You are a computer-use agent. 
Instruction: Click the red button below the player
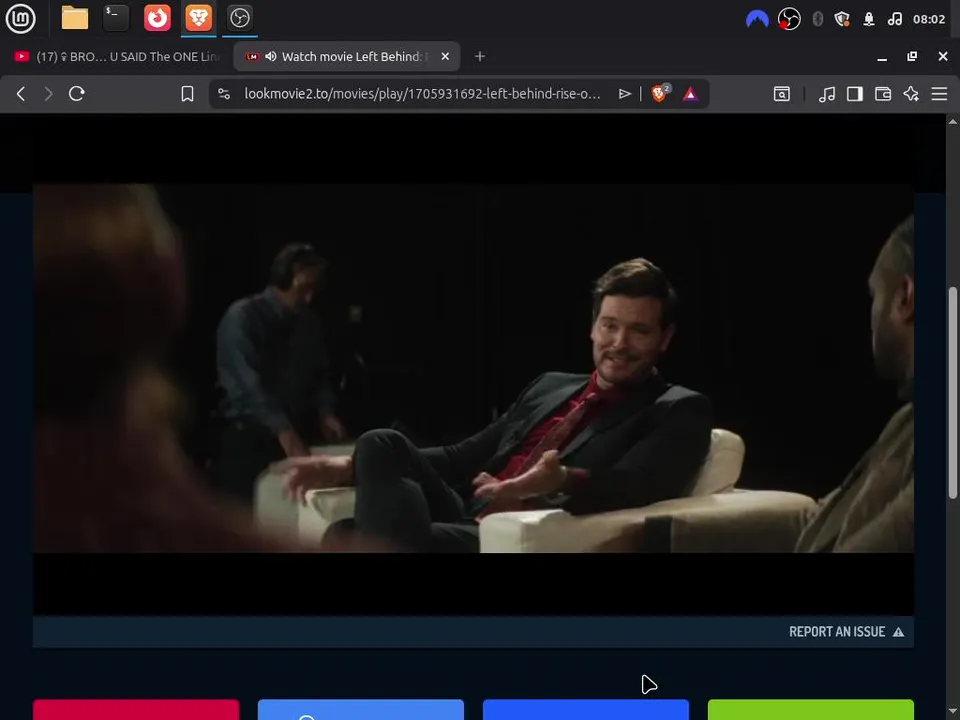tap(136, 710)
